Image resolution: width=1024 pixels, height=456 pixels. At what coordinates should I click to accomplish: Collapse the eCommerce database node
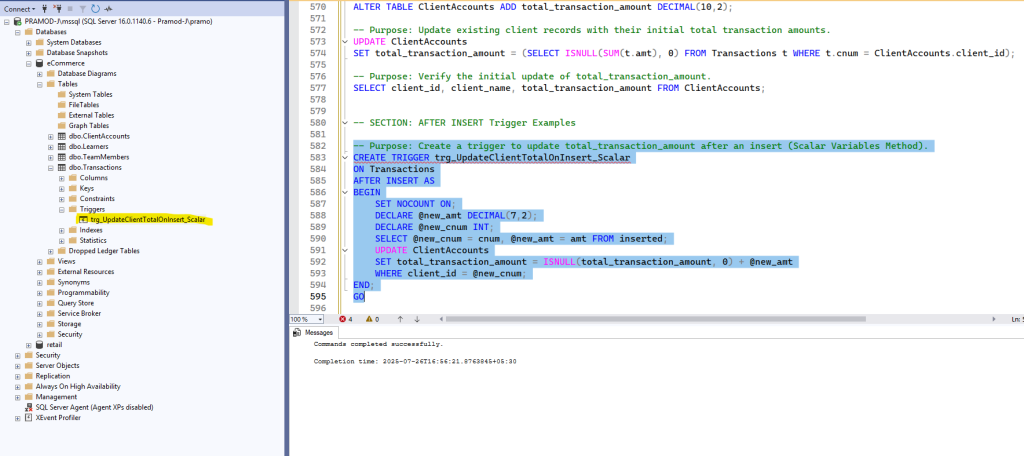click(x=29, y=63)
